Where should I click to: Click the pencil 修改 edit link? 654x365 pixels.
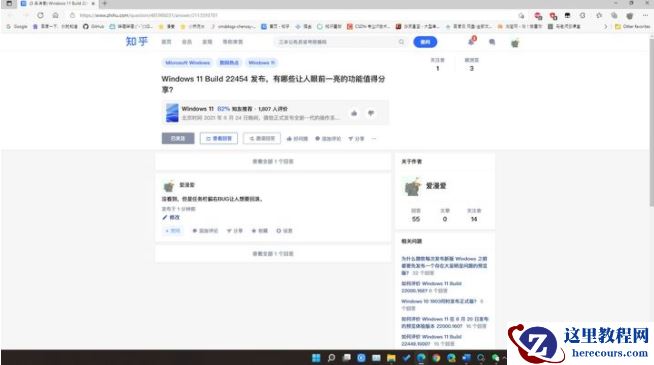tap(171, 217)
